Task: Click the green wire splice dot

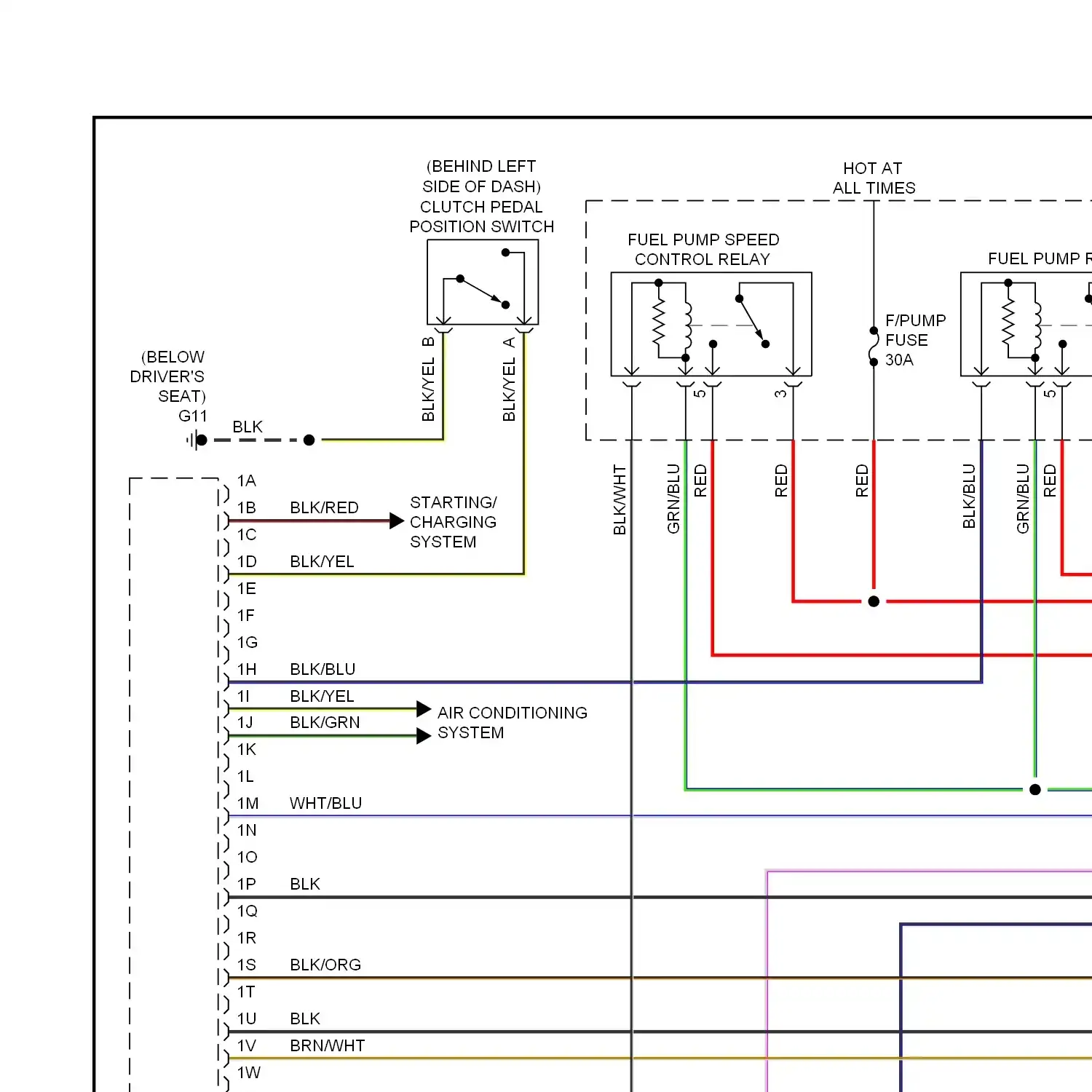Action: click(1035, 789)
